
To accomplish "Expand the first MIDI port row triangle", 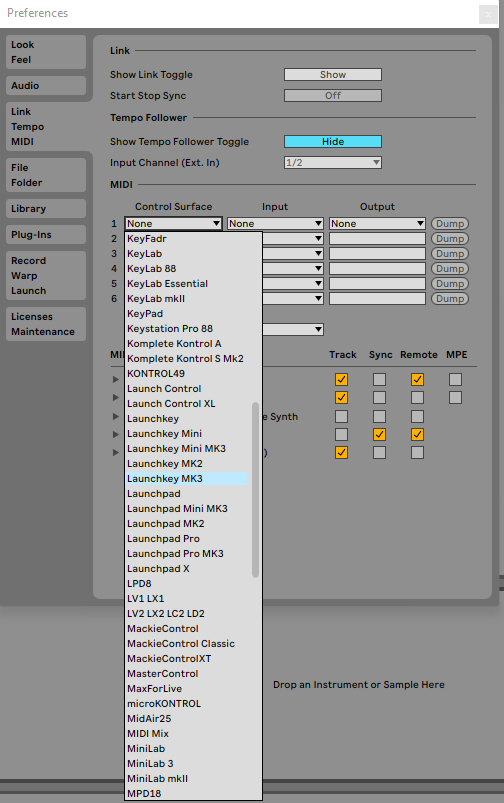I will pos(116,379).
